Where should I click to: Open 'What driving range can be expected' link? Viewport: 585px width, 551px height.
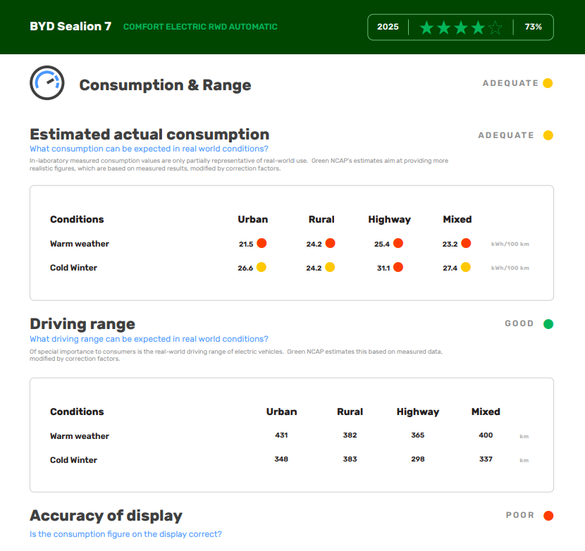149,339
